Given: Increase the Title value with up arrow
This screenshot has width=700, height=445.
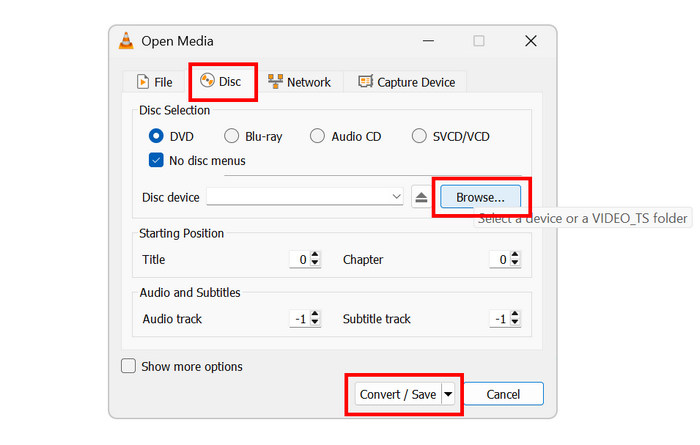Looking at the screenshot, I should pyautogui.click(x=315, y=255).
